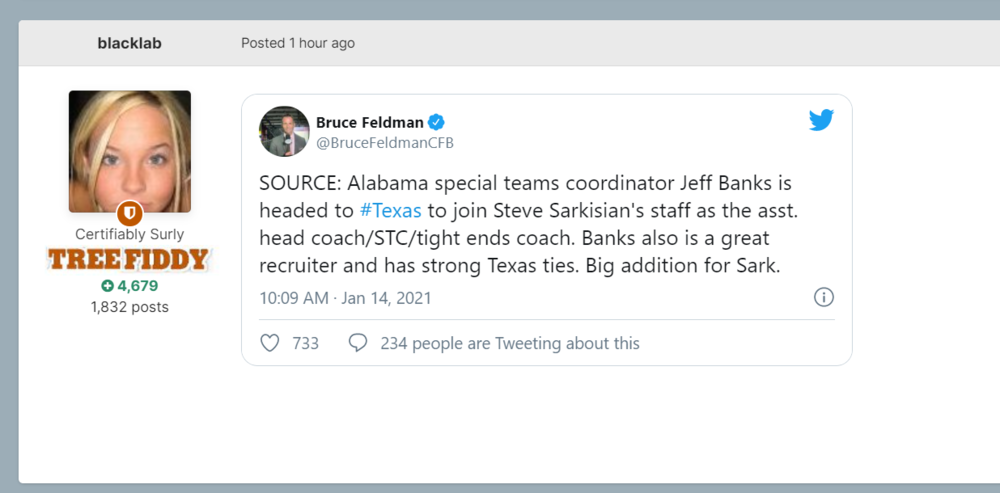
Task: Visit the @BruceFeldmanCFB handle
Action: (385, 143)
